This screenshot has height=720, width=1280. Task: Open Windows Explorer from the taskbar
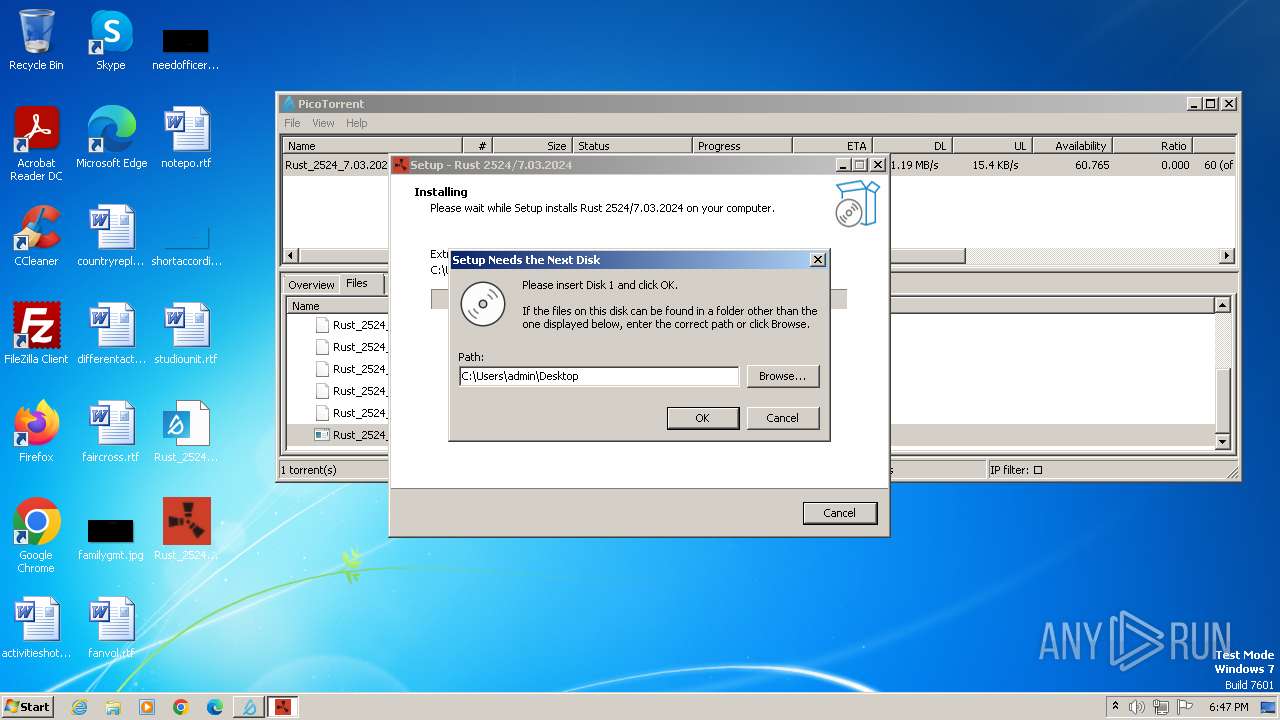point(113,707)
